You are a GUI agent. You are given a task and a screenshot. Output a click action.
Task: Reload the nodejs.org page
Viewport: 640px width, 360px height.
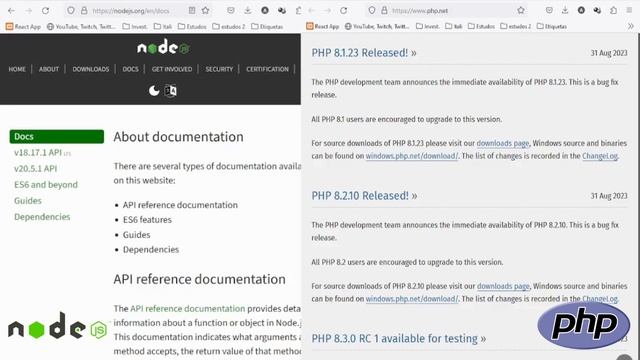click(x=45, y=11)
